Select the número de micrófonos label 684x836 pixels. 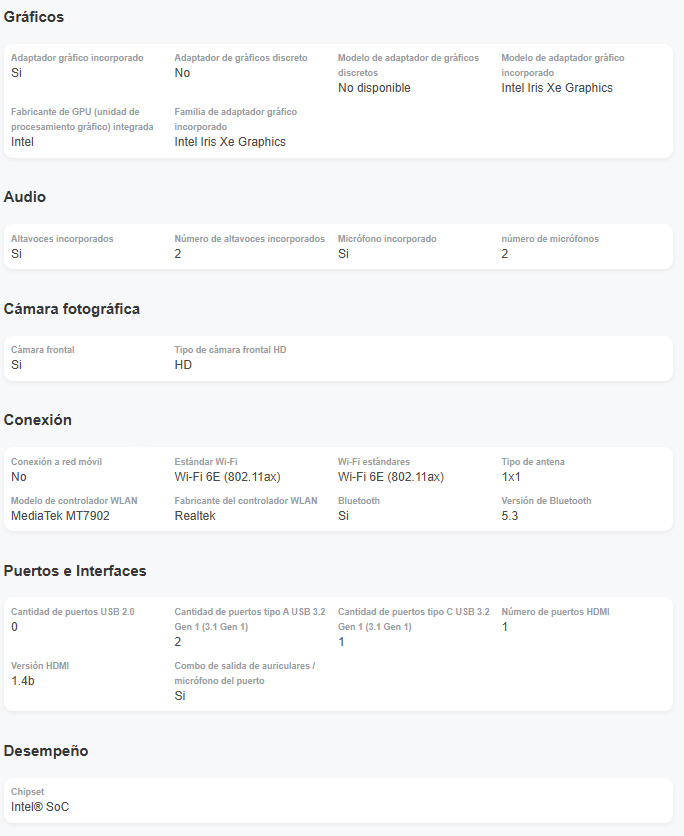tap(550, 239)
